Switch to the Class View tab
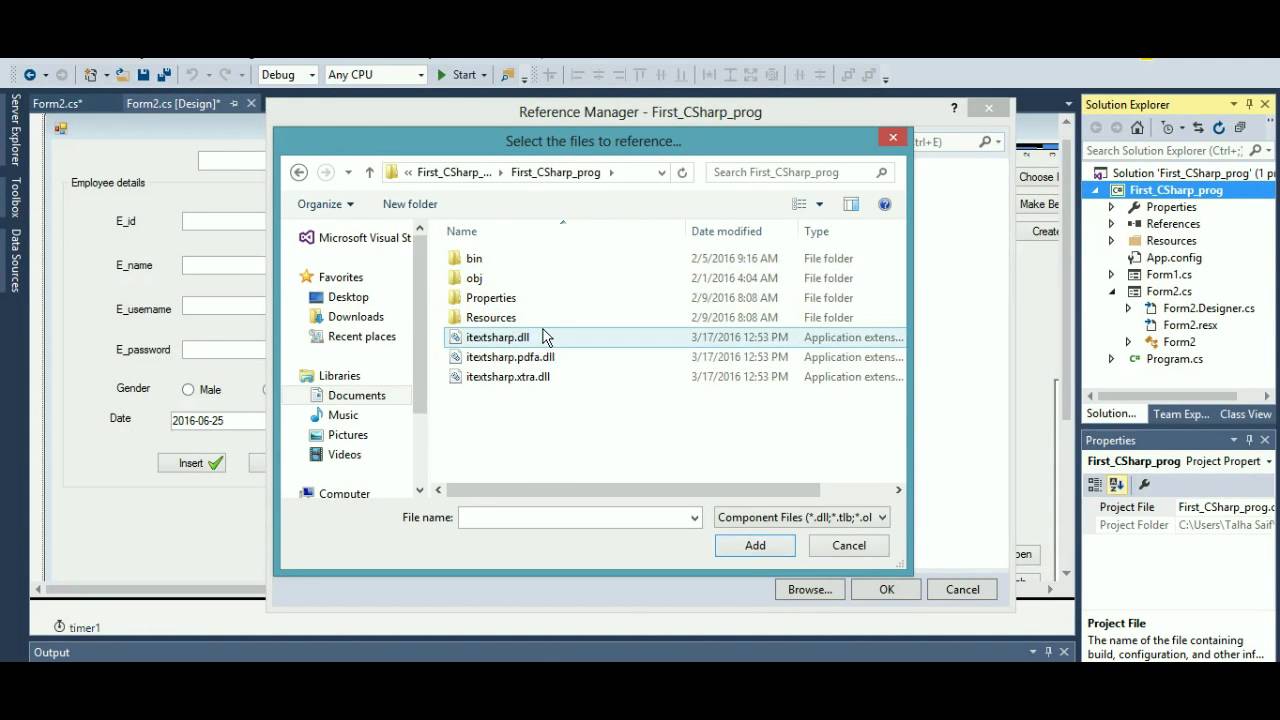Screen dimensions: 1280x720 pos(1245,414)
